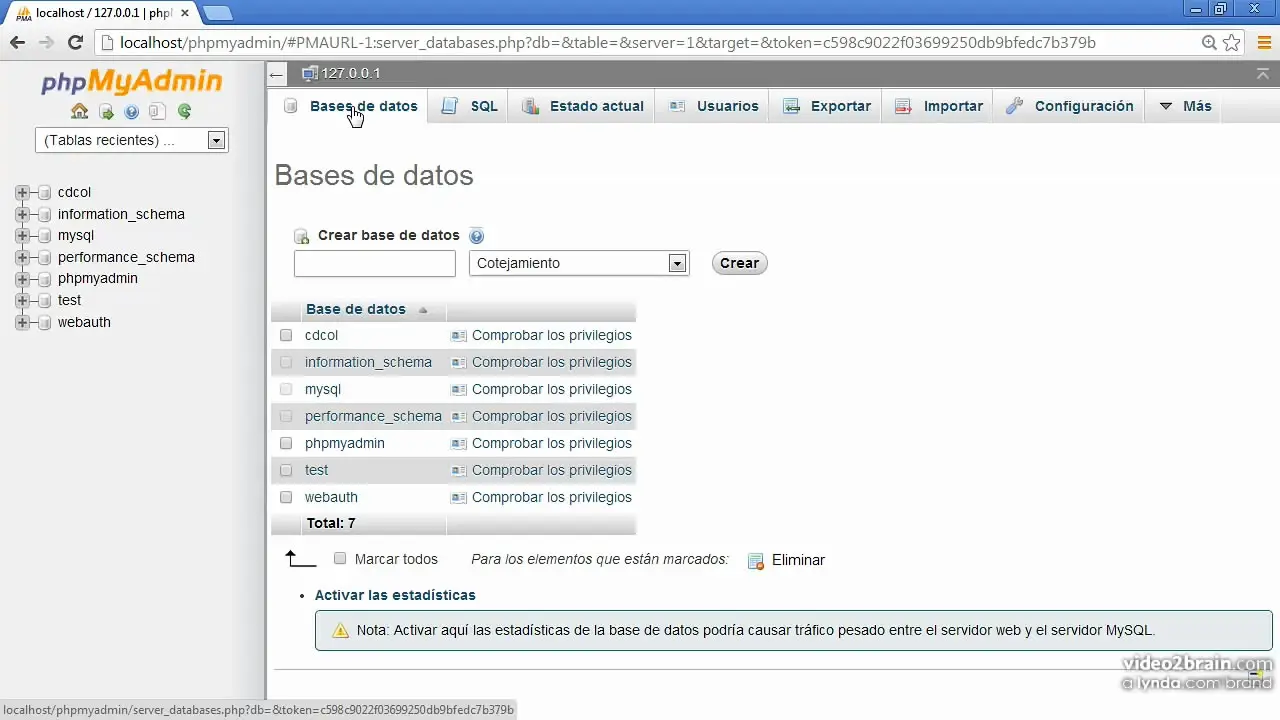Expand the performance_schema tree node

22,258
